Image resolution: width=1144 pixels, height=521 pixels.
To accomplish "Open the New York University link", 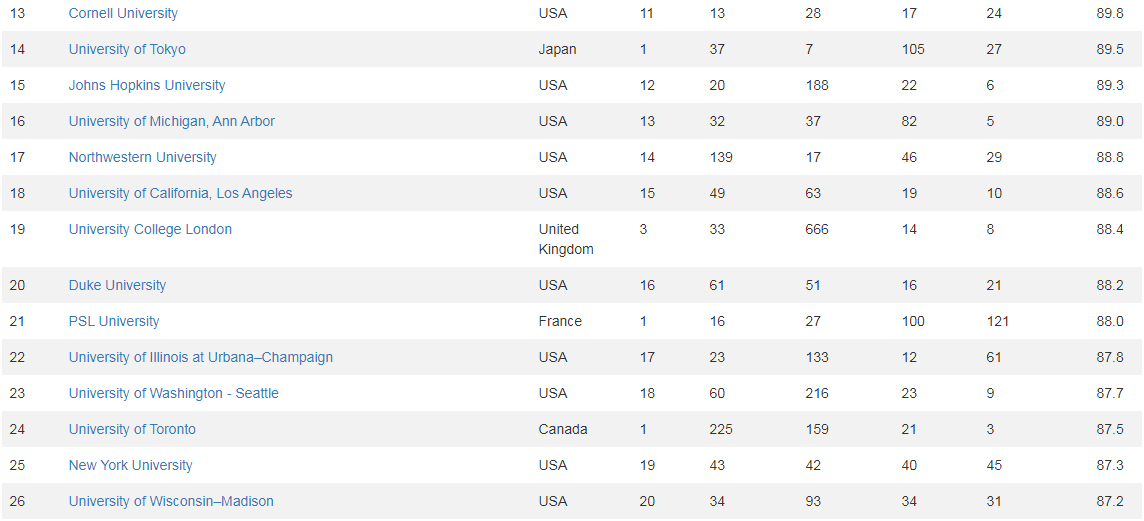I will [130, 465].
